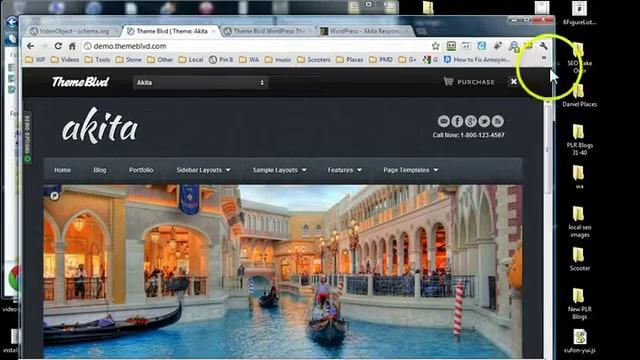Open the Scooters bookmarks folder

[314, 60]
